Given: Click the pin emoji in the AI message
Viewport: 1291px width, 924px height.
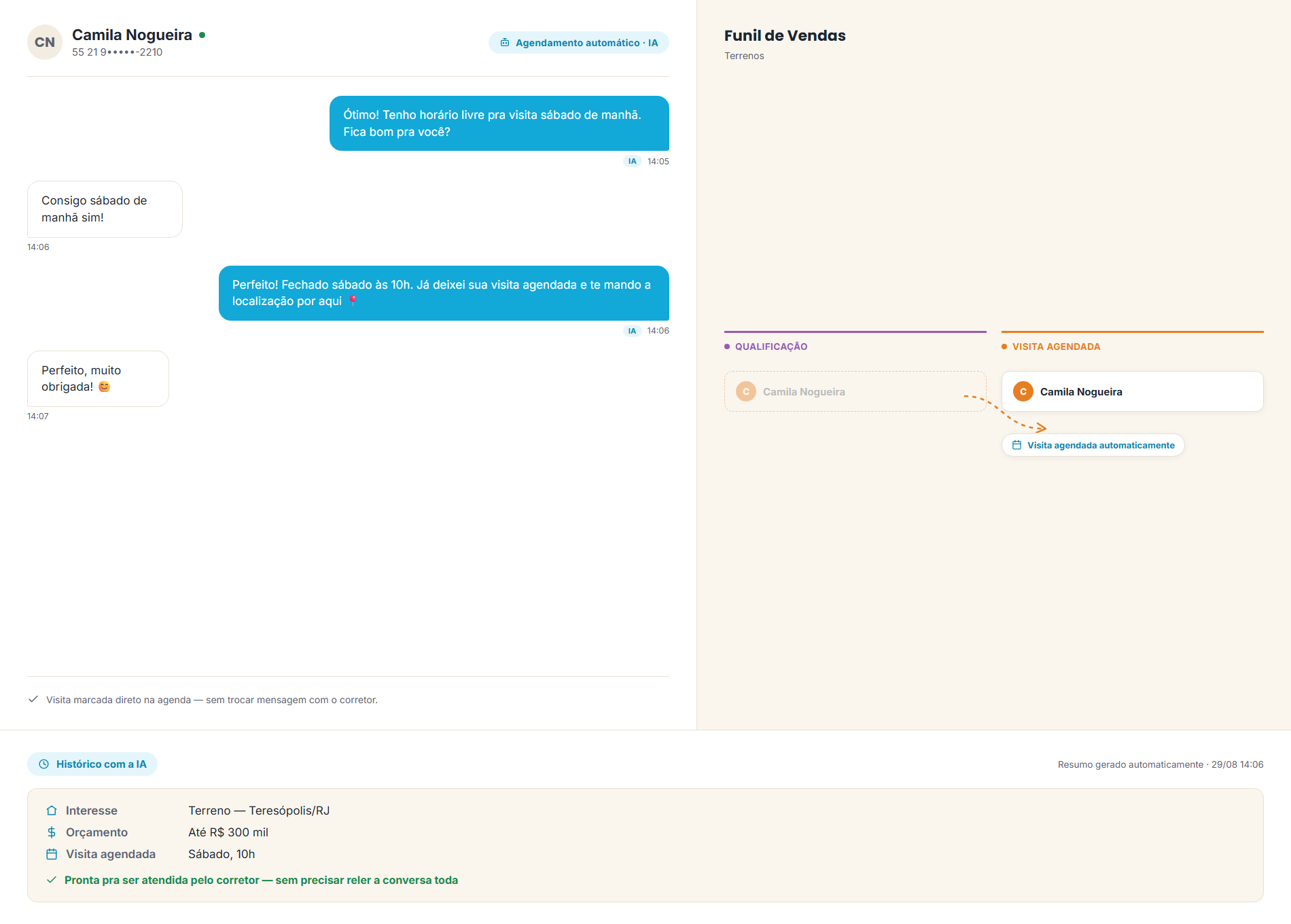Looking at the screenshot, I should pos(353,301).
